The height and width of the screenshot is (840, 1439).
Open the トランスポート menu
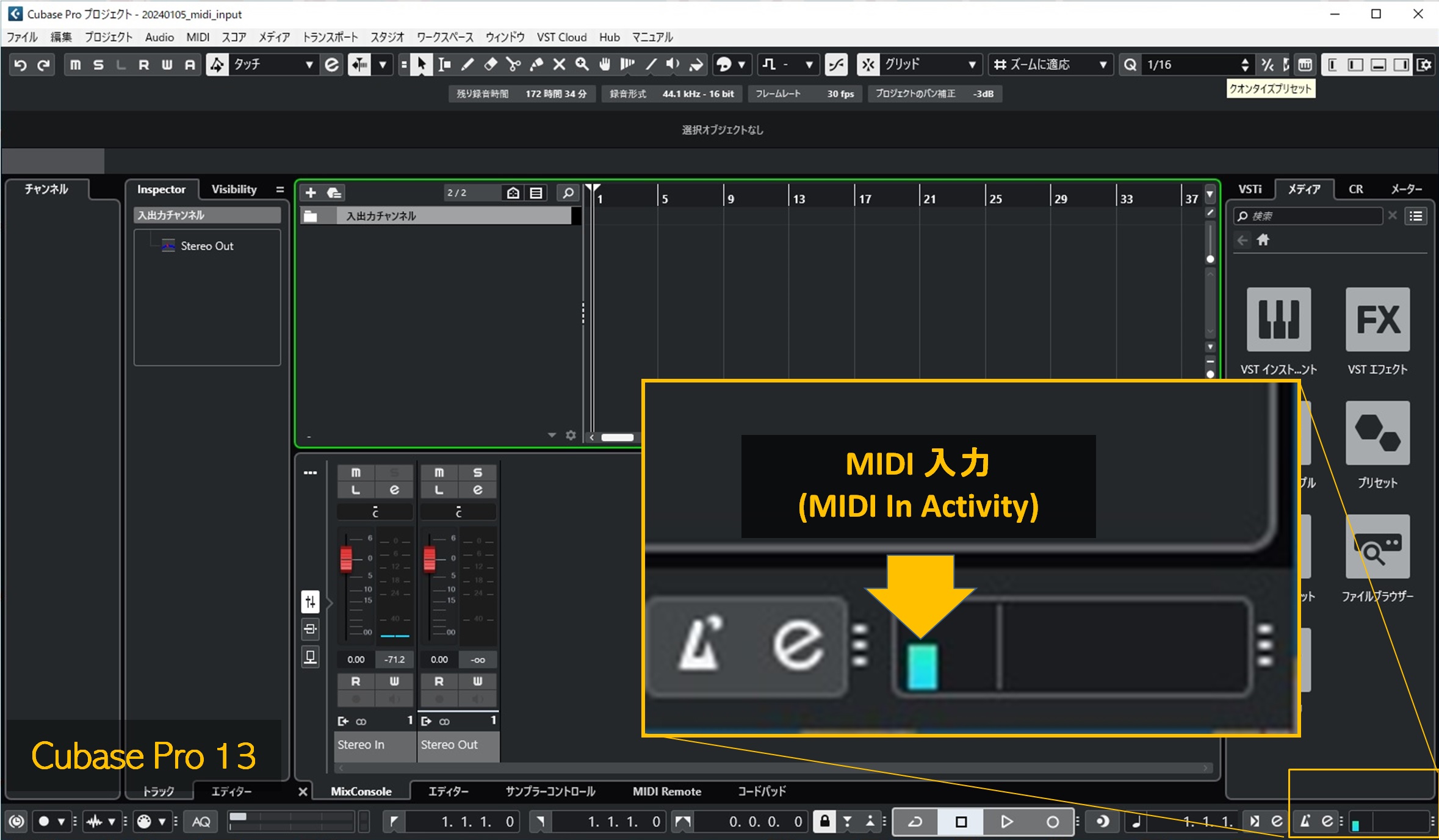(x=330, y=37)
